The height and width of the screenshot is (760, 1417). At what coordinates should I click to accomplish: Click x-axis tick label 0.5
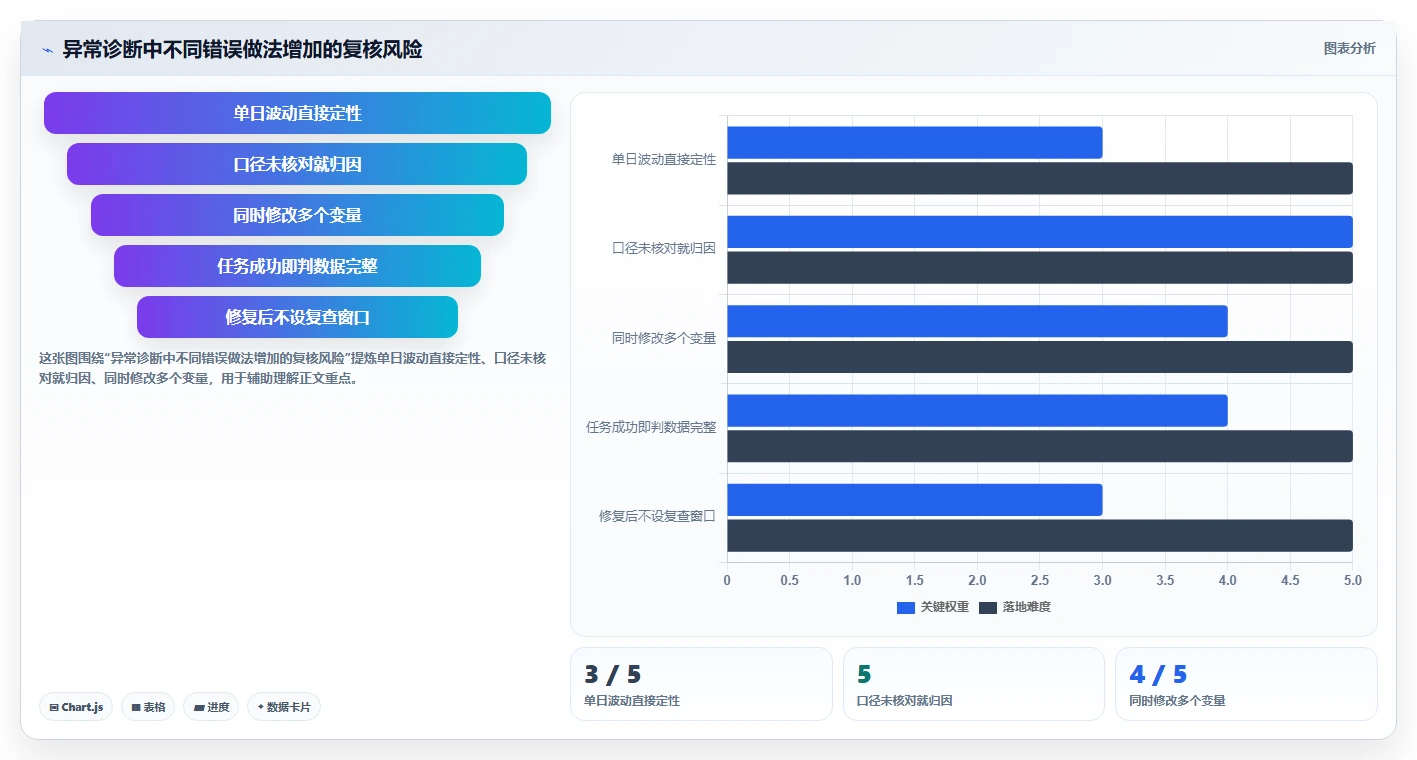click(789, 580)
